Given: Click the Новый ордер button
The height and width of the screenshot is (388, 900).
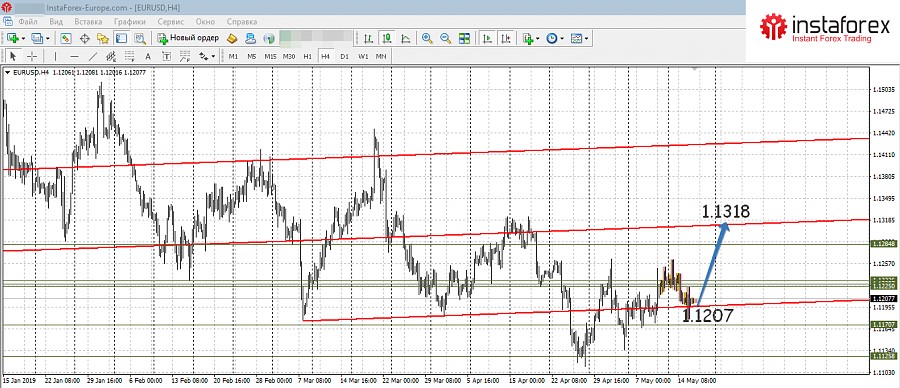Looking at the screenshot, I should 188,38.
